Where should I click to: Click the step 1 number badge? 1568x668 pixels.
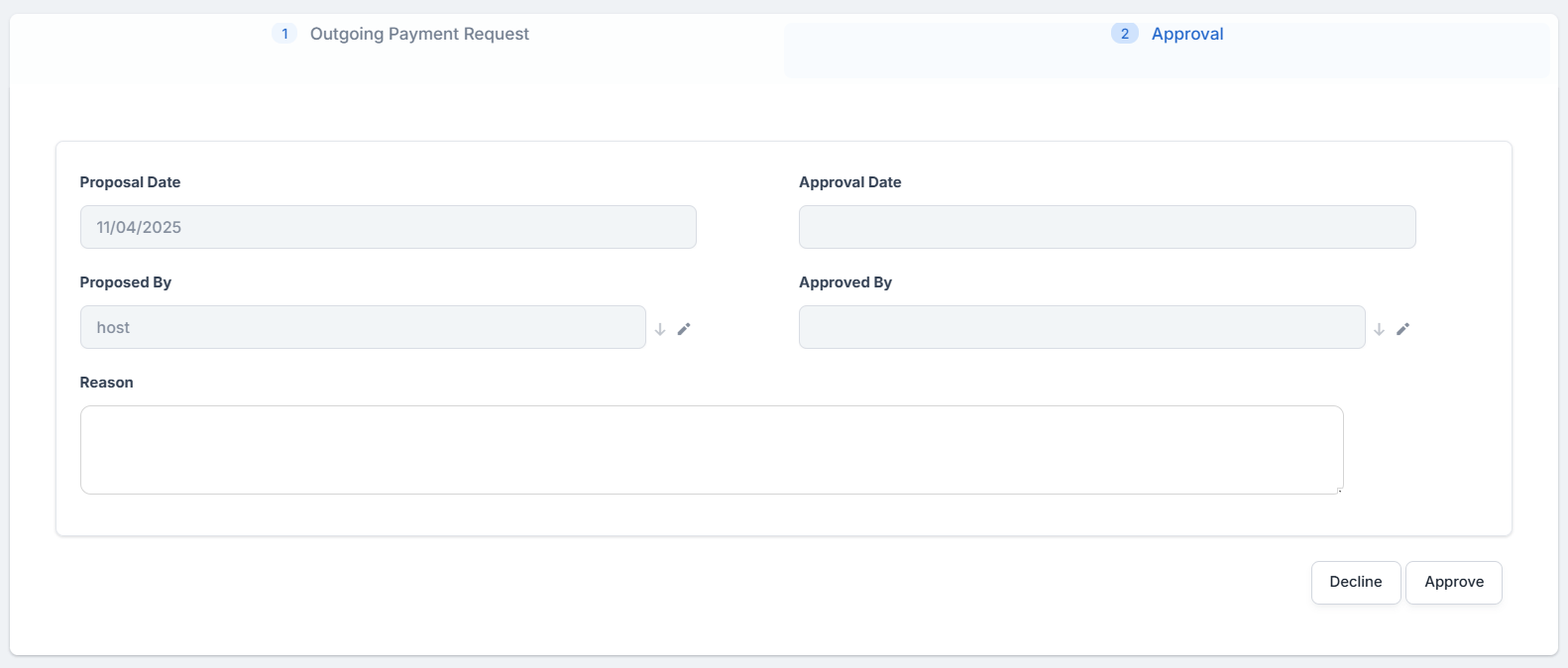pyautogui.click(x=284, y=34)
